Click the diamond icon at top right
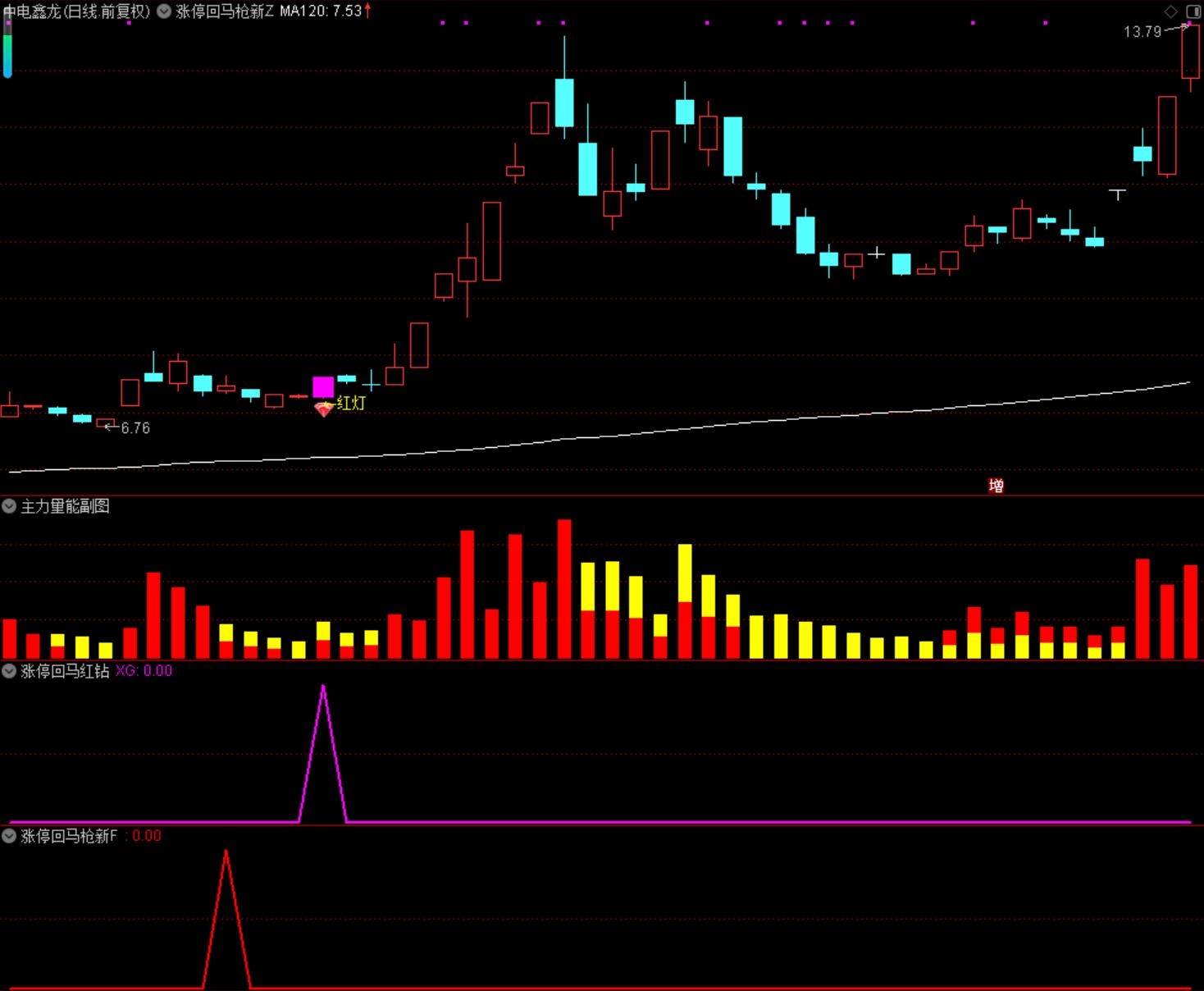Screen dimensions: 1204x991 pos(1171,11)
